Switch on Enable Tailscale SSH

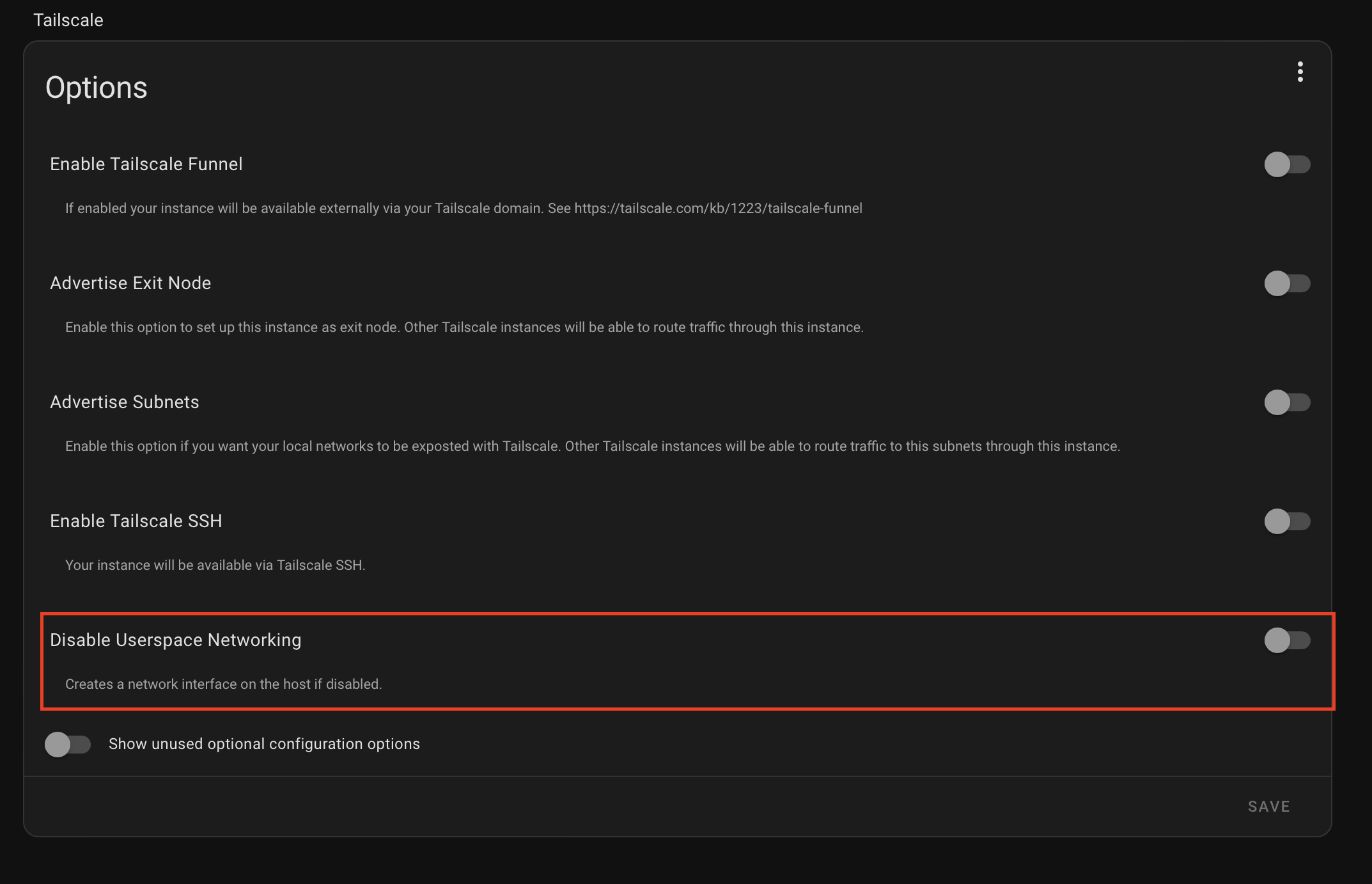(1286, 521)
